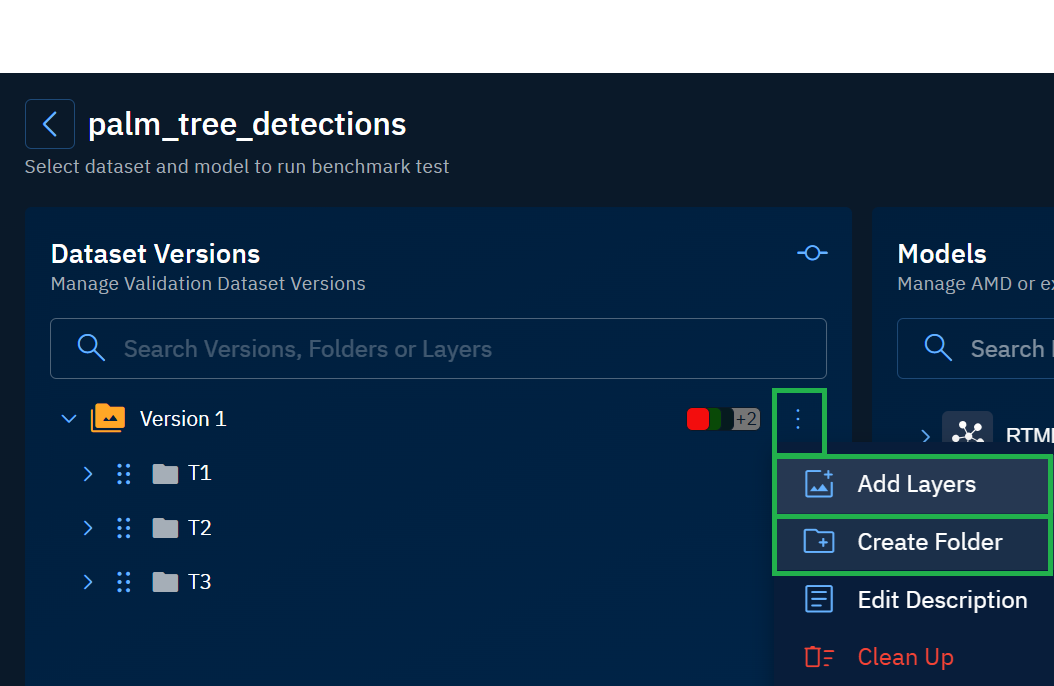
Task: Select the red Clean Up option
Action: coord(904,657)
